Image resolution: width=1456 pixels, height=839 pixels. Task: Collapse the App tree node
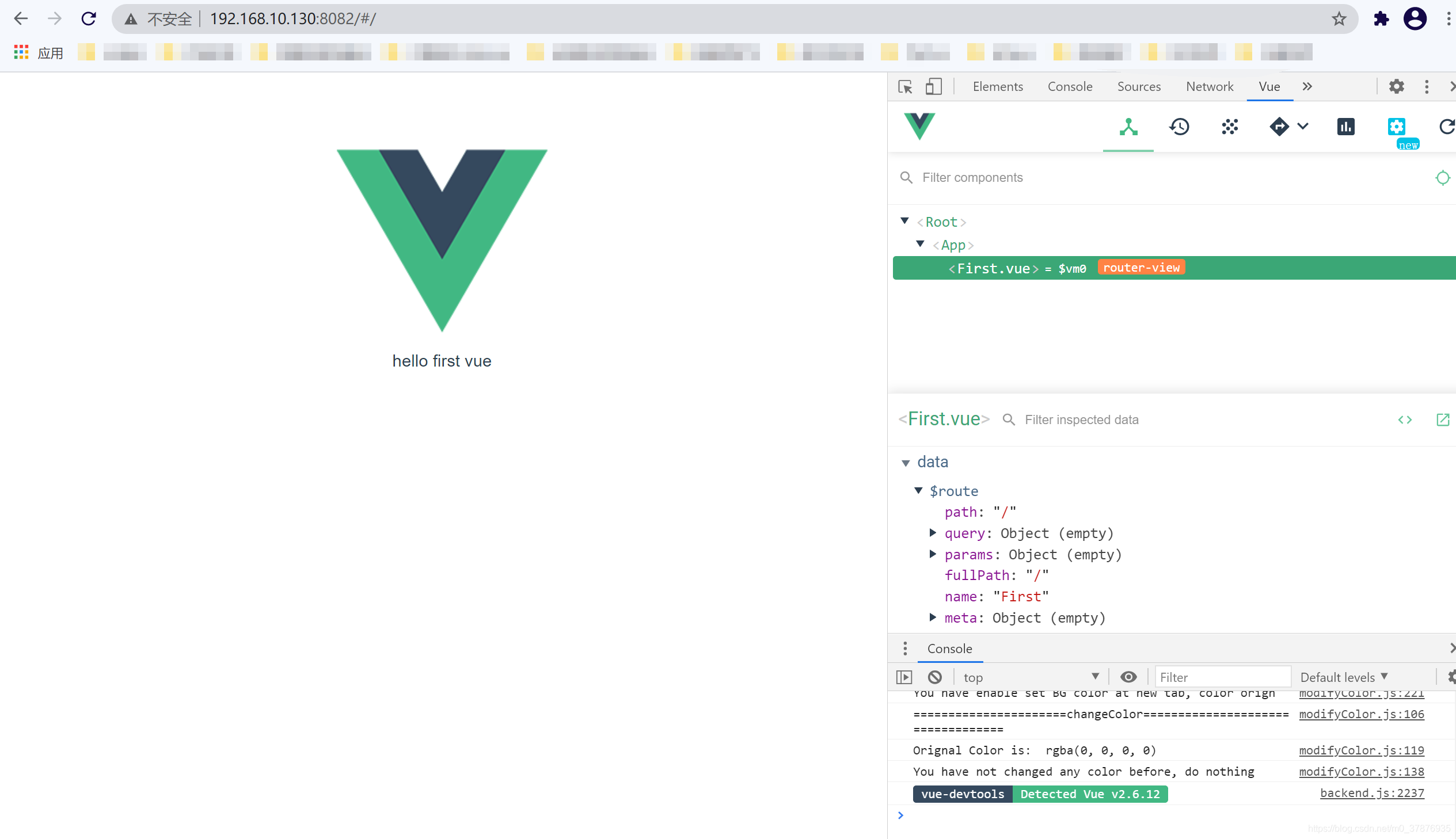pos(920,245)
